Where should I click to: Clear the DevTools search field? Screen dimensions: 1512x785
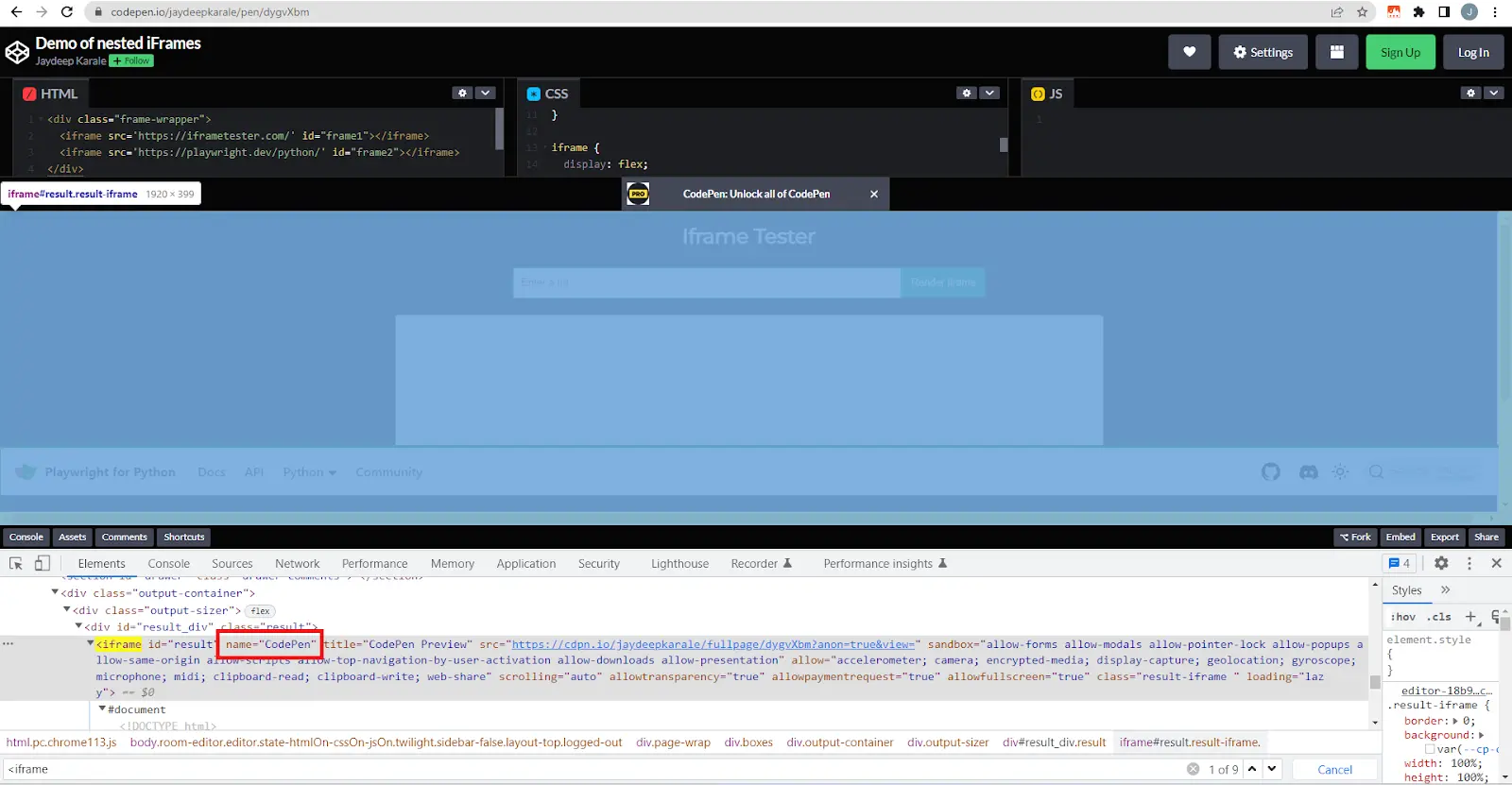tap(1194, 769)
